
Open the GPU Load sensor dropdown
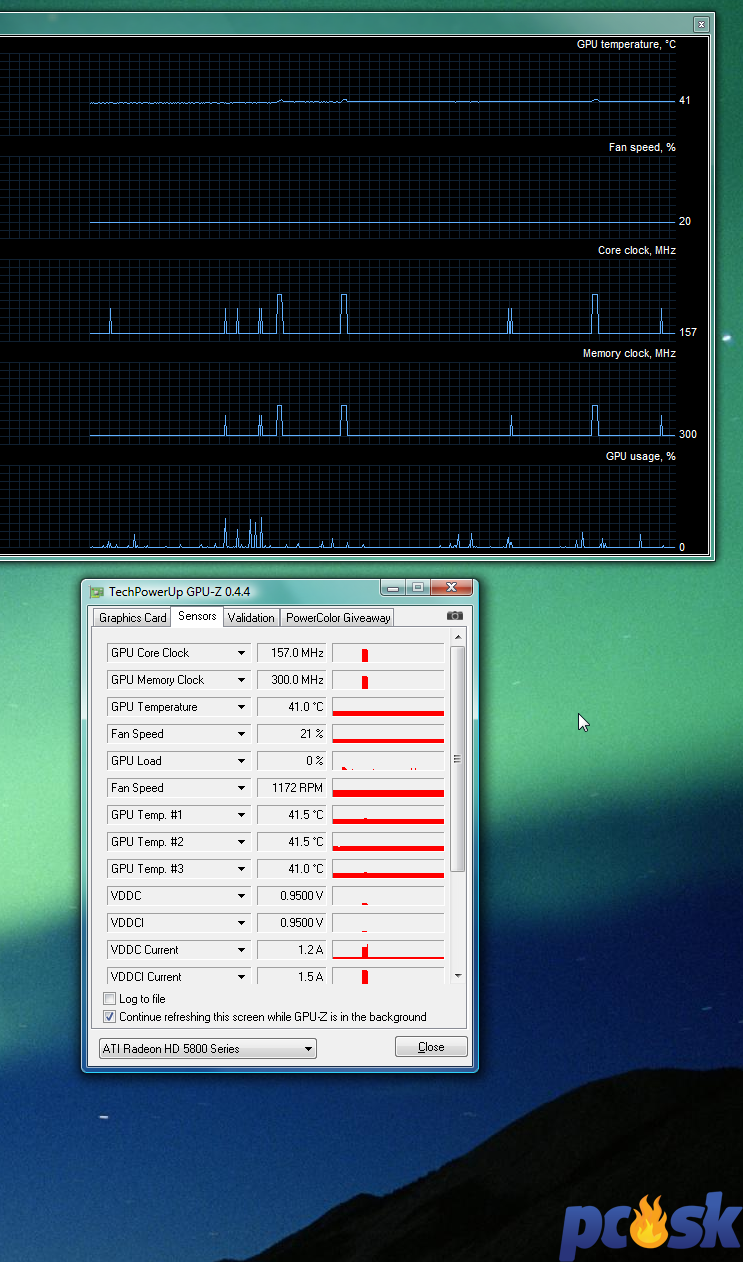(241, 761)
